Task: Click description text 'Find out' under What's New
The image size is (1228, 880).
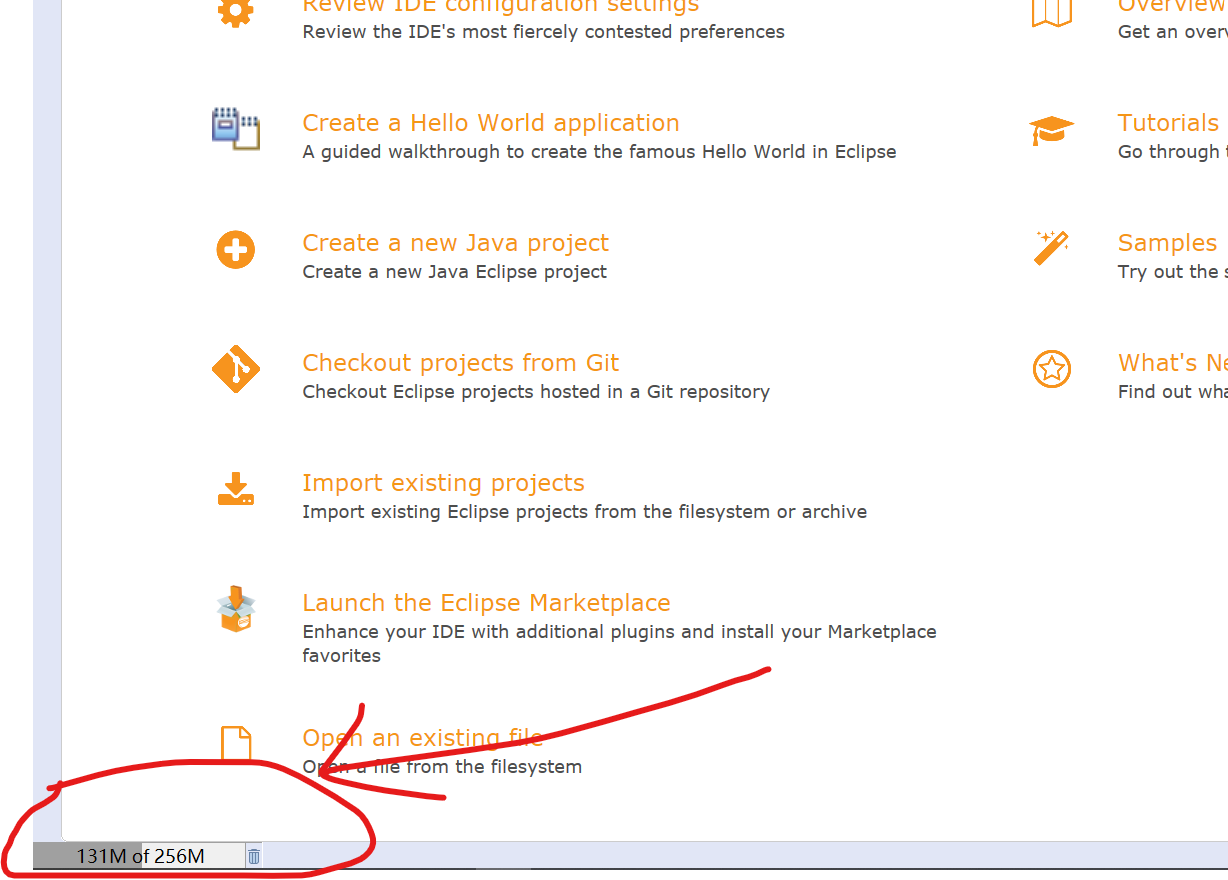Action: point(1155,392)
